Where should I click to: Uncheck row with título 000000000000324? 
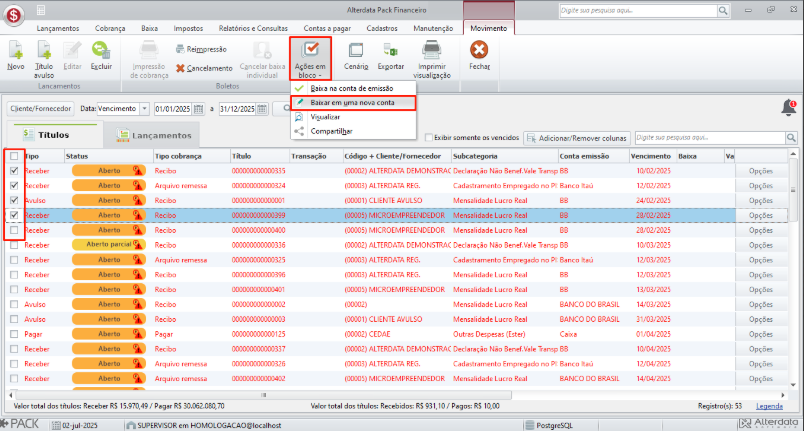pos(14,186)
